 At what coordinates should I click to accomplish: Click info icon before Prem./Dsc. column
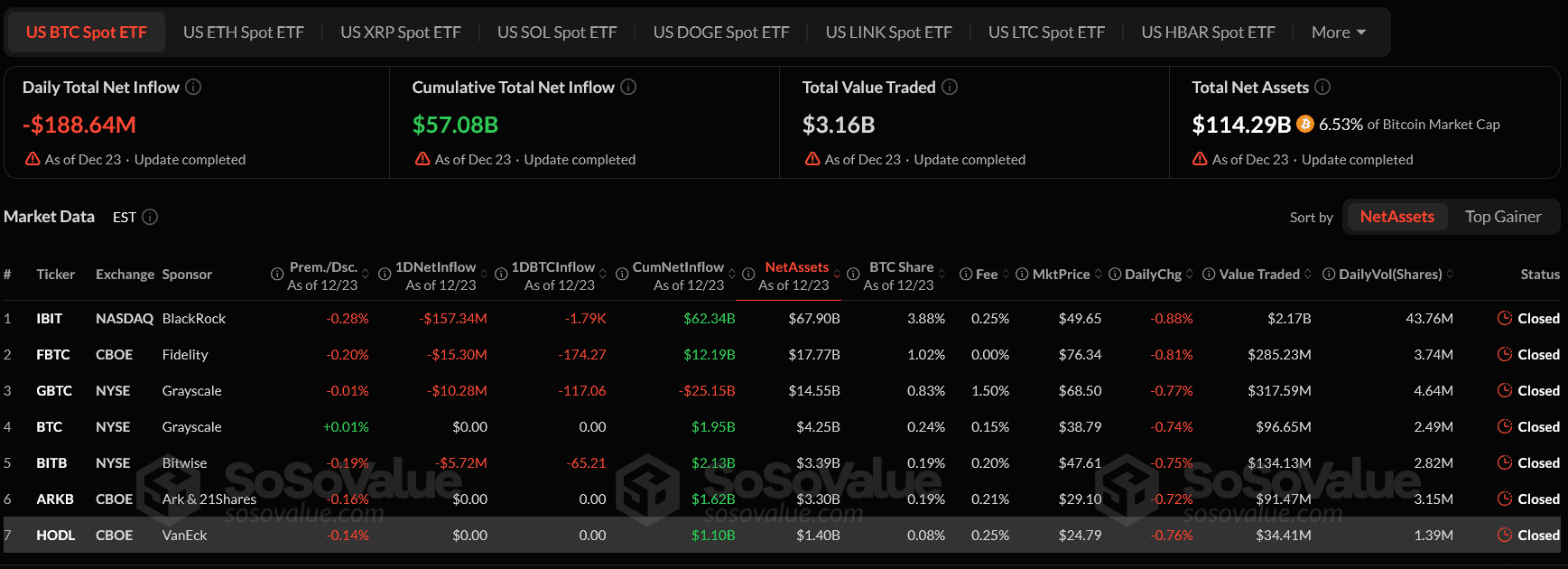(277, 274)
